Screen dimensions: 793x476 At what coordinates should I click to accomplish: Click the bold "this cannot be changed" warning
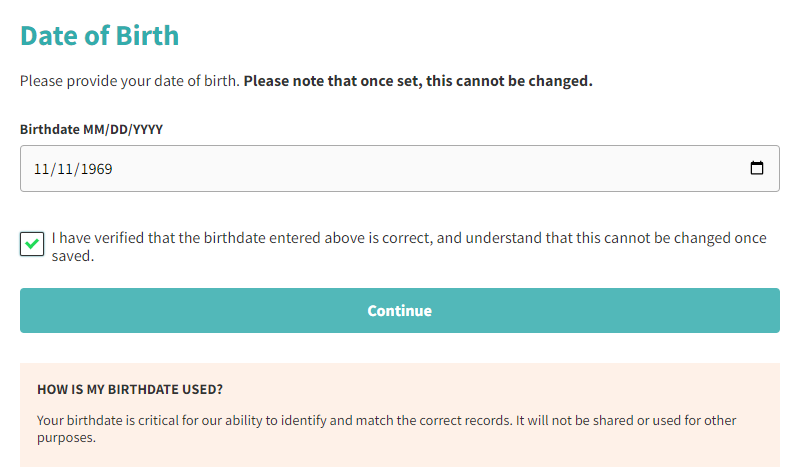click(509, 81)
